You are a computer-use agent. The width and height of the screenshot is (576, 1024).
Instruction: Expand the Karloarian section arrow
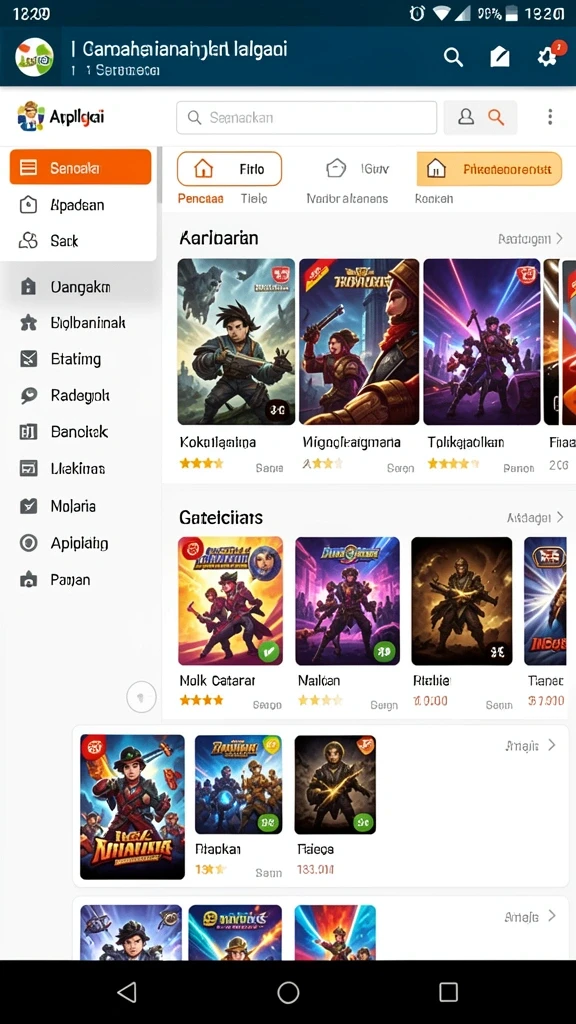559,238
